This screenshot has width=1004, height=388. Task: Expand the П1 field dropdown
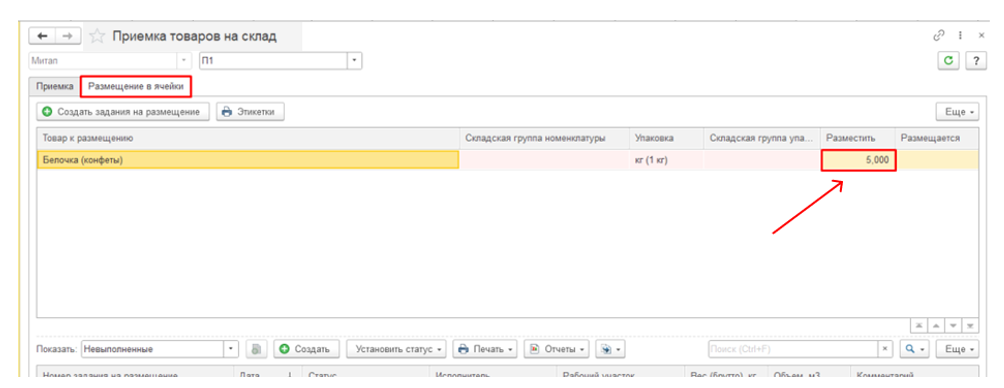point(355,61)
